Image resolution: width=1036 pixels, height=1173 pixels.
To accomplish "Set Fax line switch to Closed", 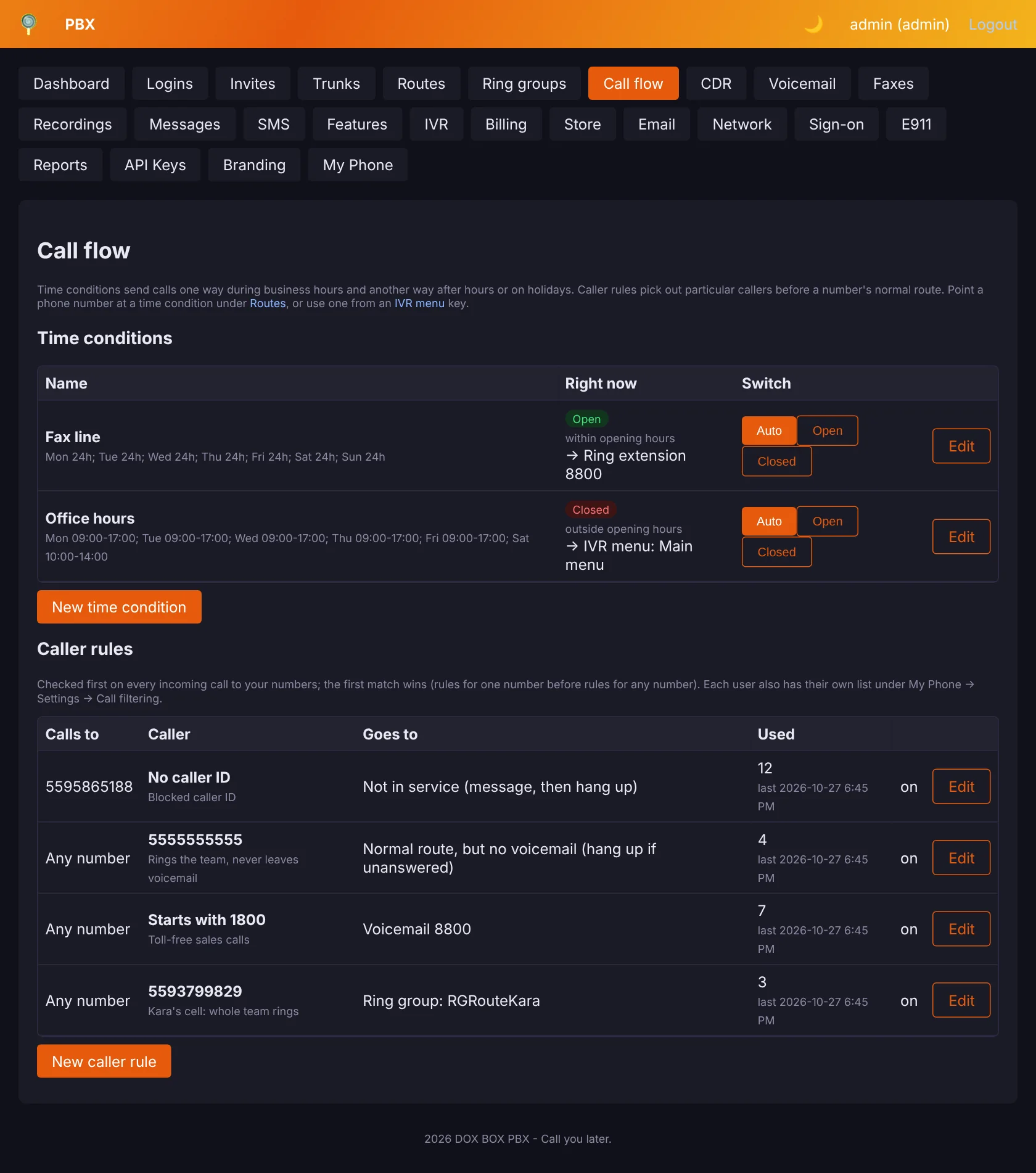I will click(x=776, y=461).
